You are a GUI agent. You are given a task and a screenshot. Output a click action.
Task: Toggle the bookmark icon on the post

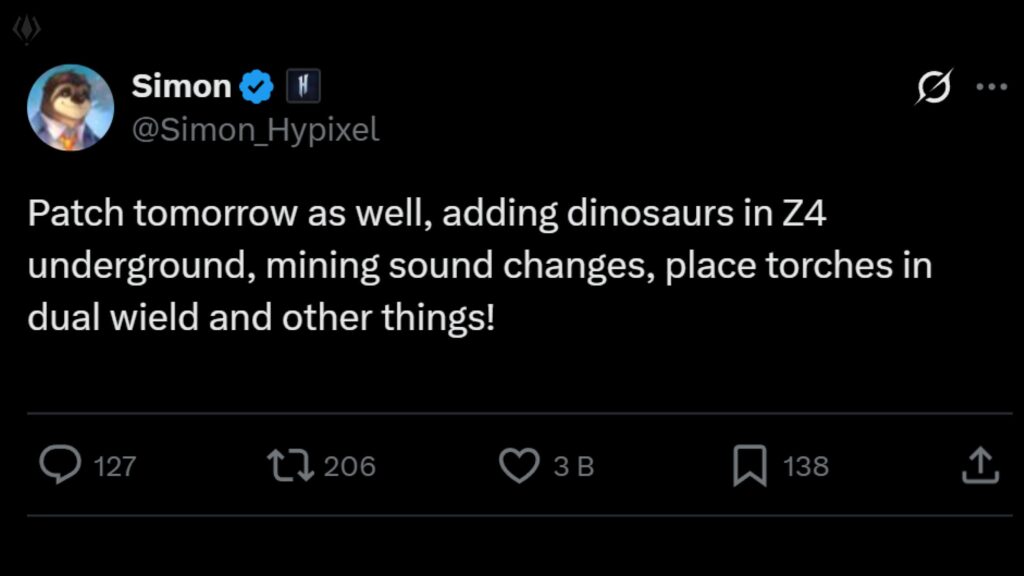[749, 466]
